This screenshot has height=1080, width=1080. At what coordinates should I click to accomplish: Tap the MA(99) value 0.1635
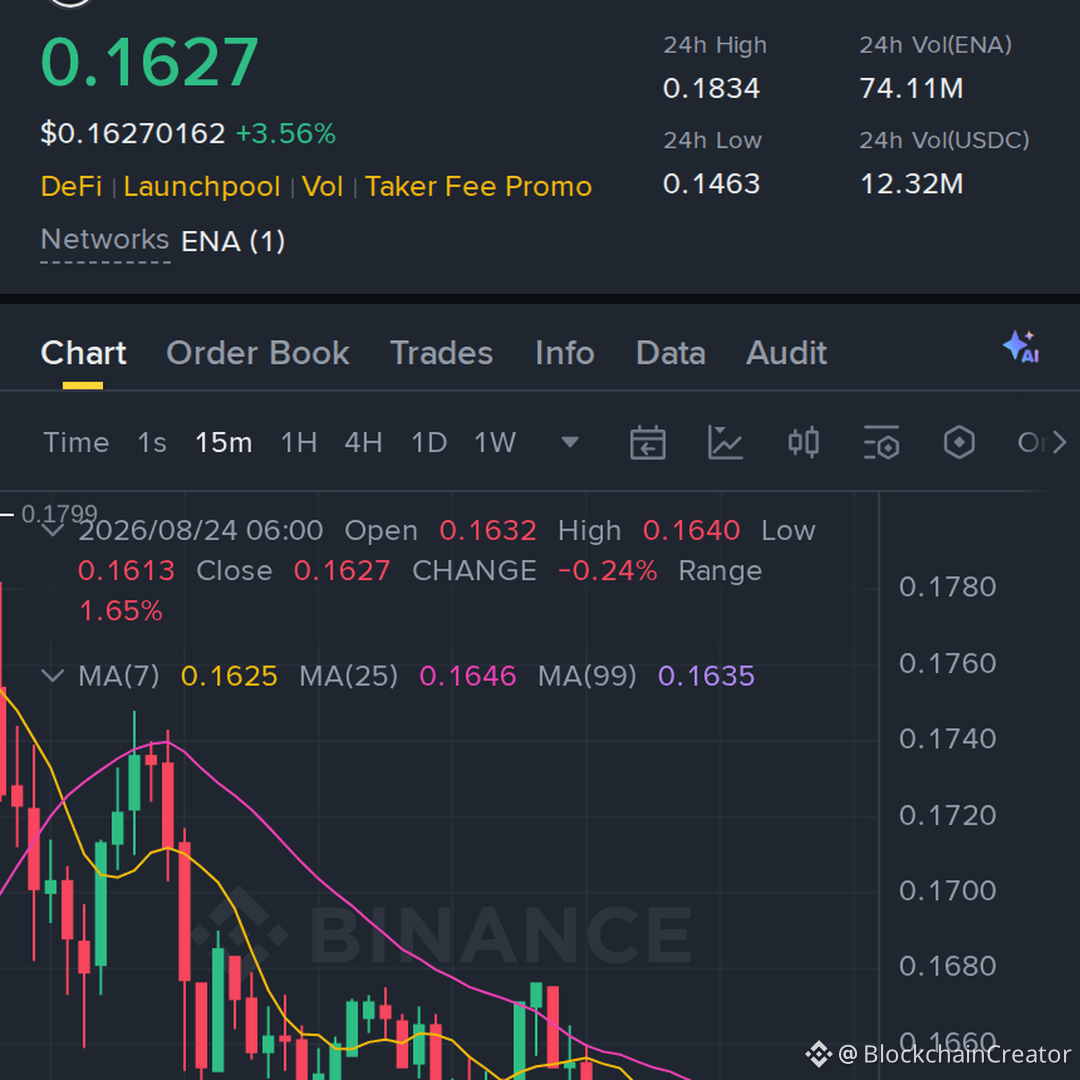click(x=706, y=676)
